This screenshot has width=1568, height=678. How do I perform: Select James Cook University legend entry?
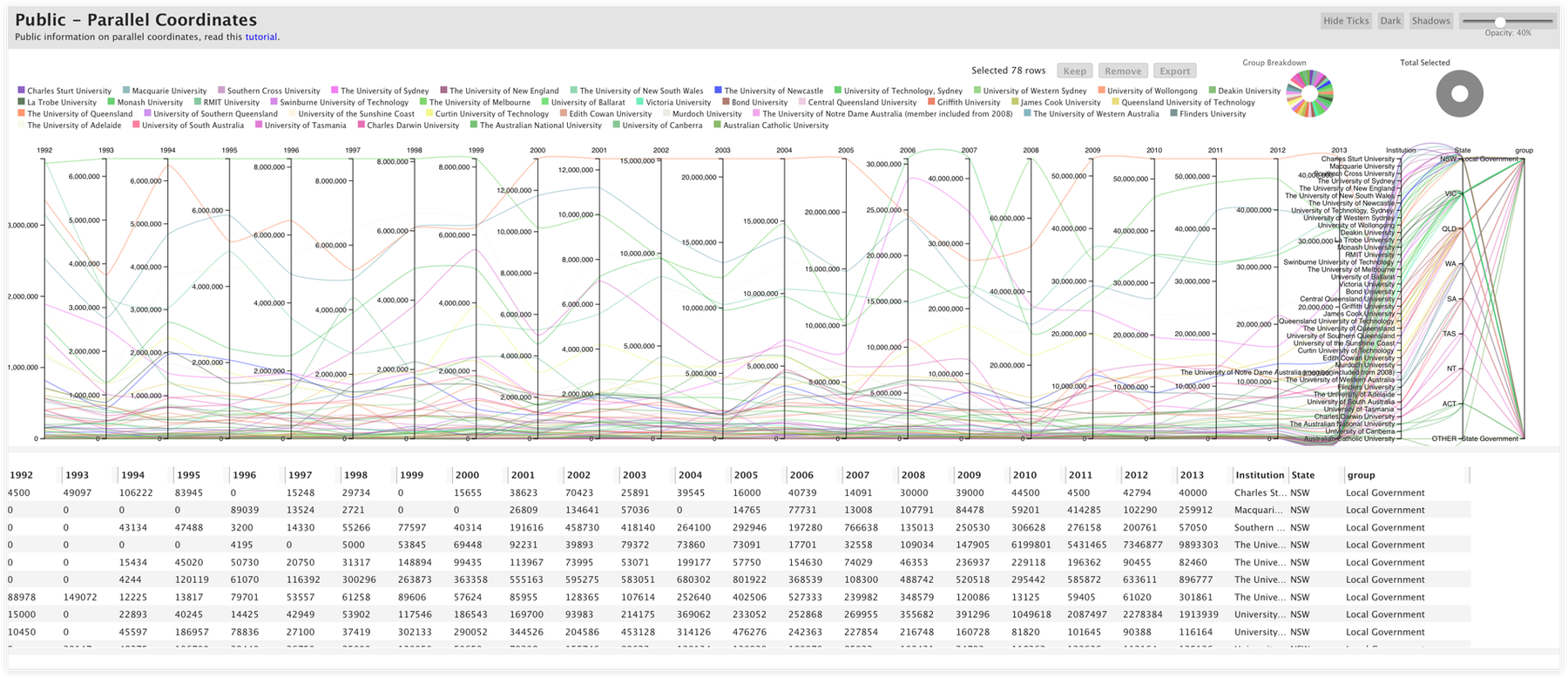[x=1056, y=102]
